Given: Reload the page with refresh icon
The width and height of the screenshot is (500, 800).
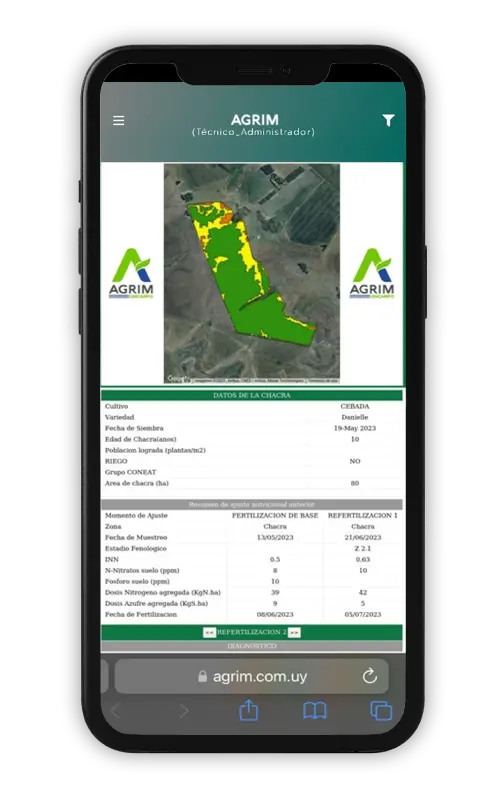Looking at the screenshot, I should click(x=369, y=677).
